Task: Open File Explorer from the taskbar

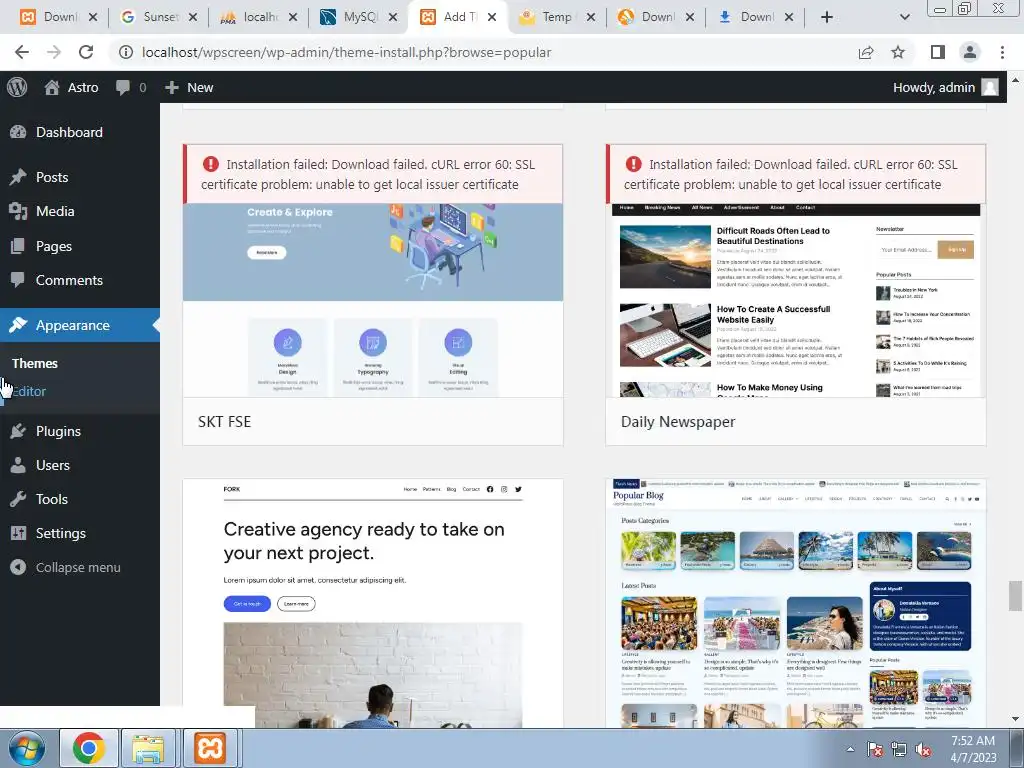Action: click(x=148, y=748)
